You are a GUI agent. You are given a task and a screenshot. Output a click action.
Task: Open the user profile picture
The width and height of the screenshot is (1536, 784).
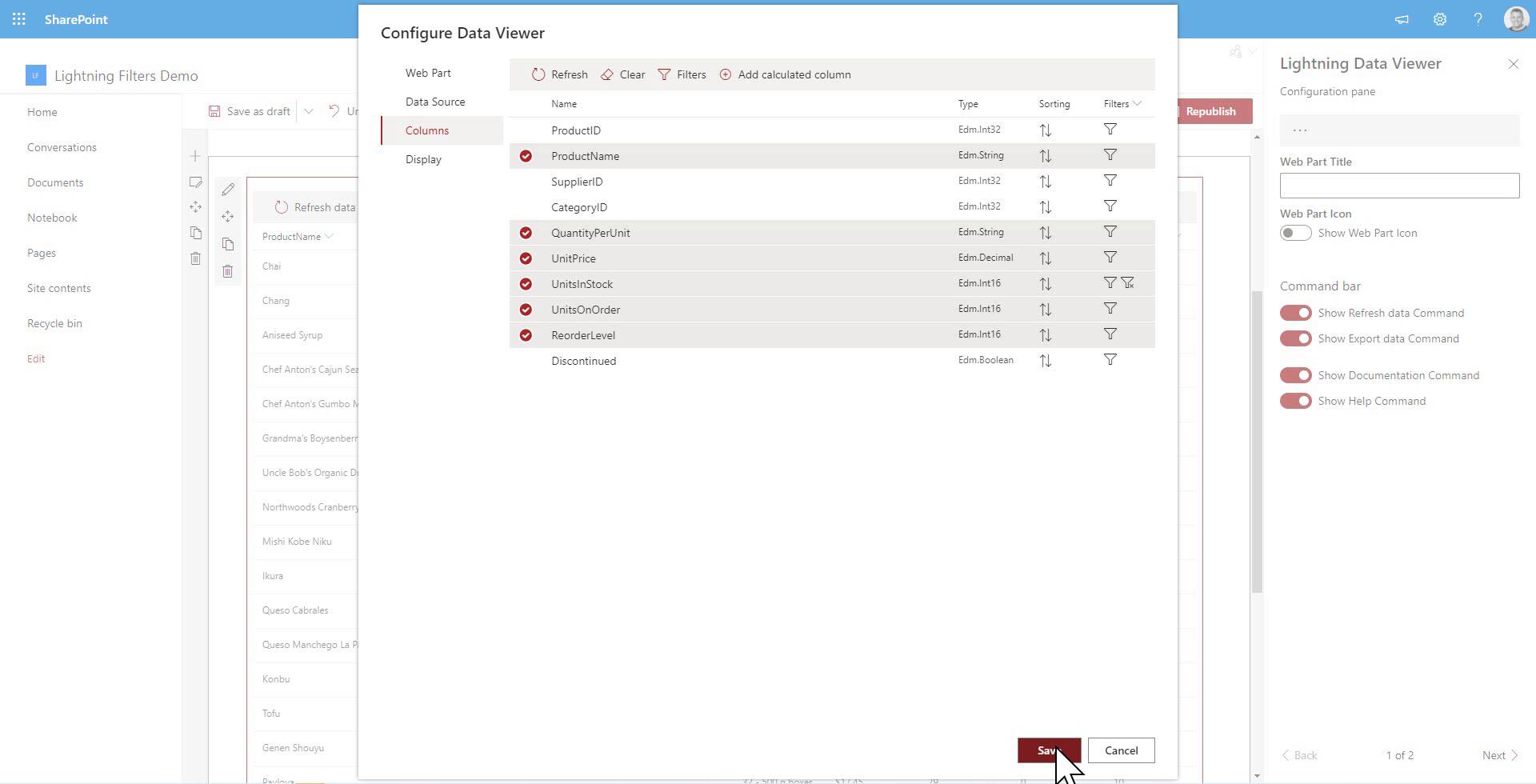(x=1516, y=19)
